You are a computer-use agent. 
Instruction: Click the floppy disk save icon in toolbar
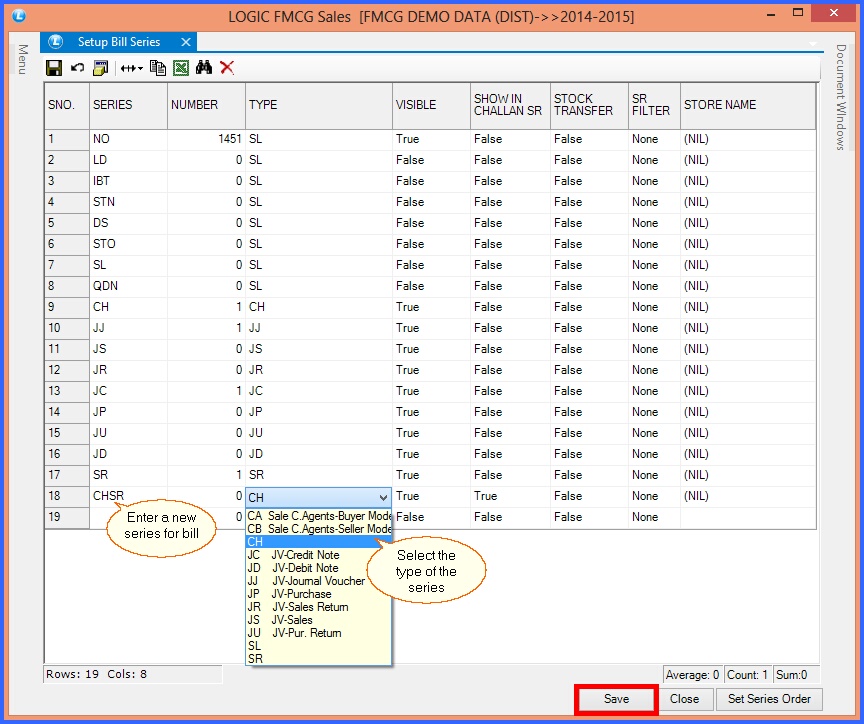click(54, 68)
